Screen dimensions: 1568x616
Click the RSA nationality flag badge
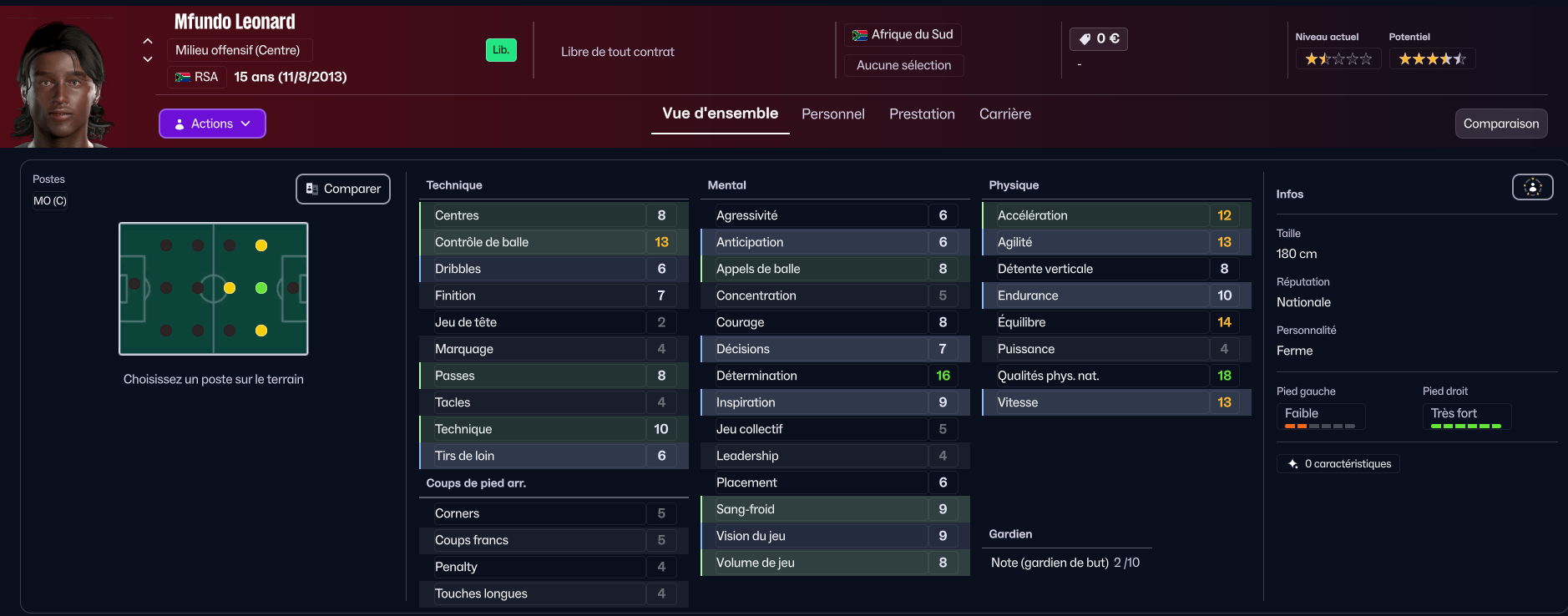197,77
